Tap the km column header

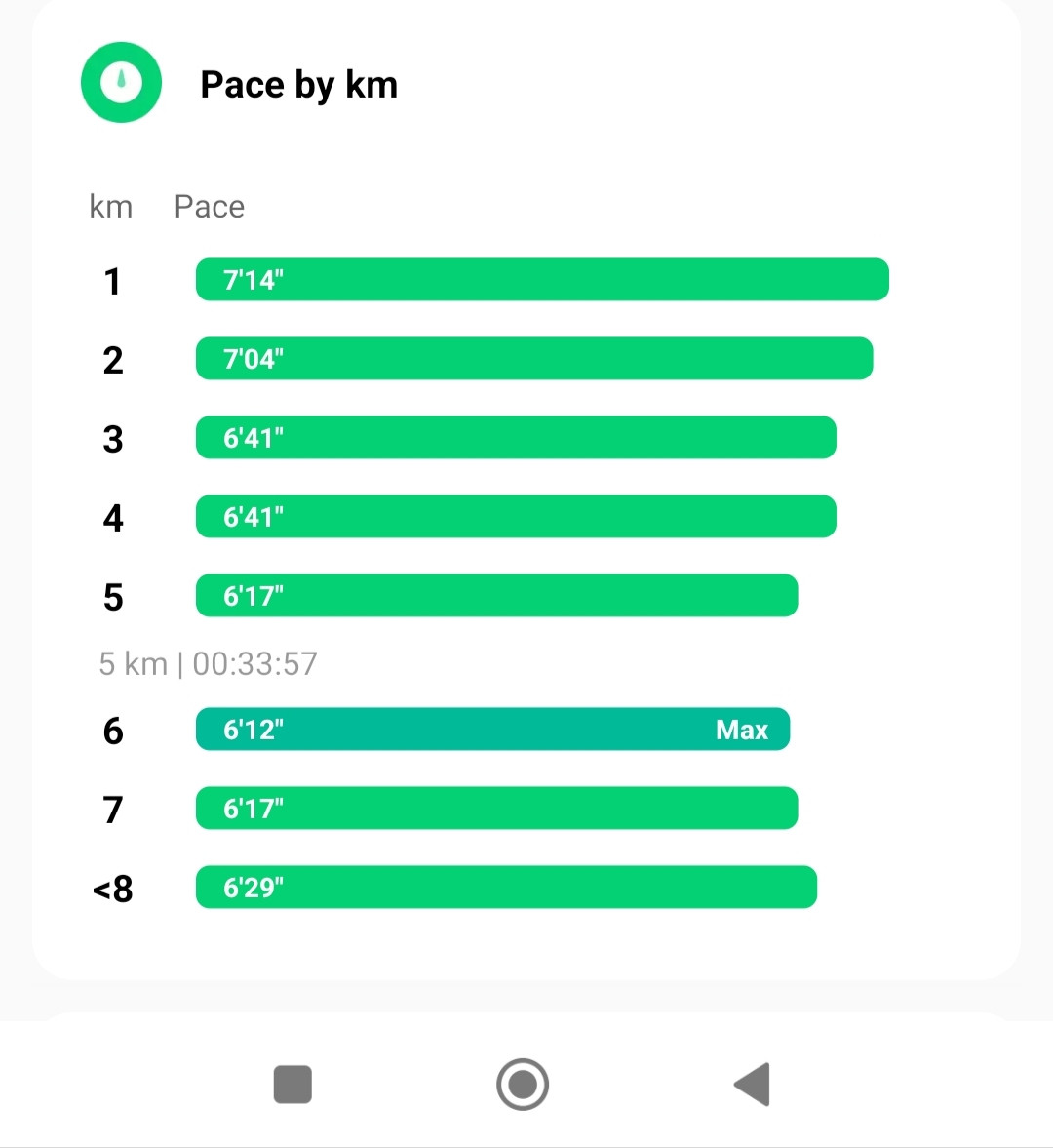coord(110,207)
